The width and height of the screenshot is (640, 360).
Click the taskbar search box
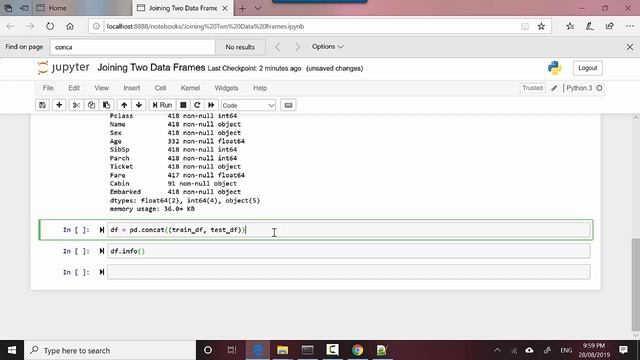point(110,350)
